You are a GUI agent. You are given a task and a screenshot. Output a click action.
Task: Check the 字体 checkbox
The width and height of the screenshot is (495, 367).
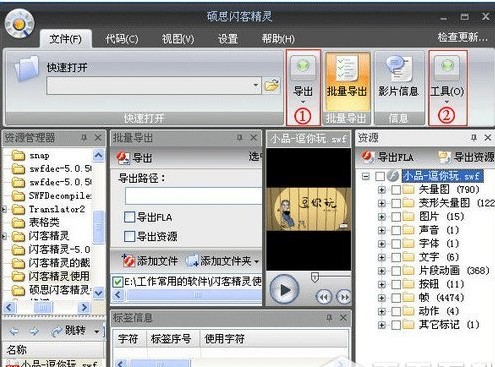tap(396, 244)
